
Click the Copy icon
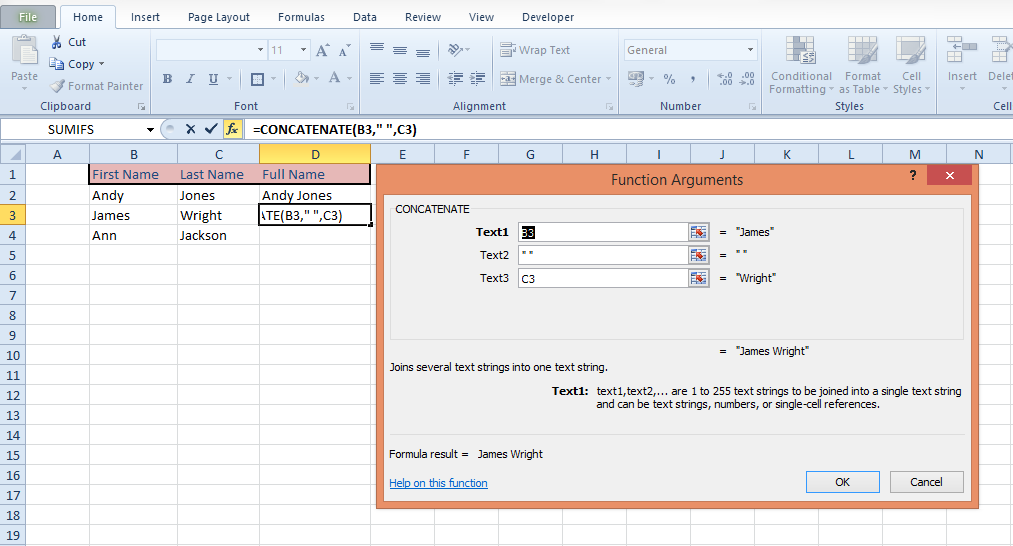pyautogui.click(x=57, y=63)
